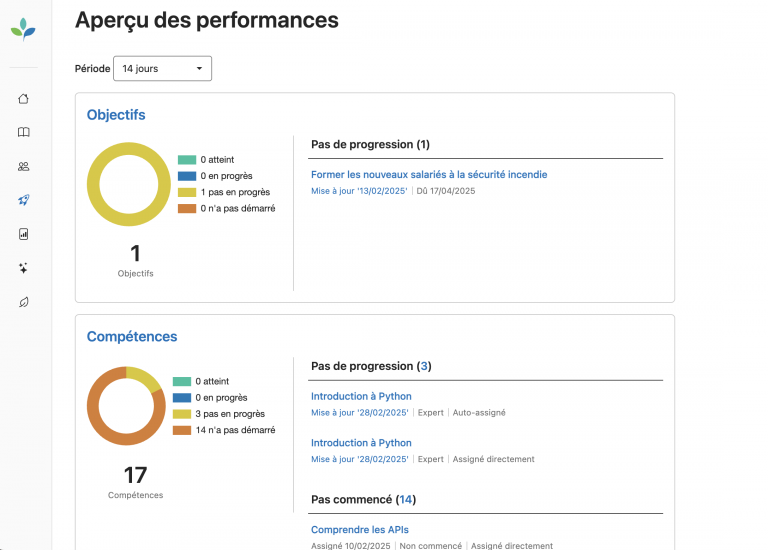Click the sparkle stars icon
768x550 pixels.
click(23, 268)
